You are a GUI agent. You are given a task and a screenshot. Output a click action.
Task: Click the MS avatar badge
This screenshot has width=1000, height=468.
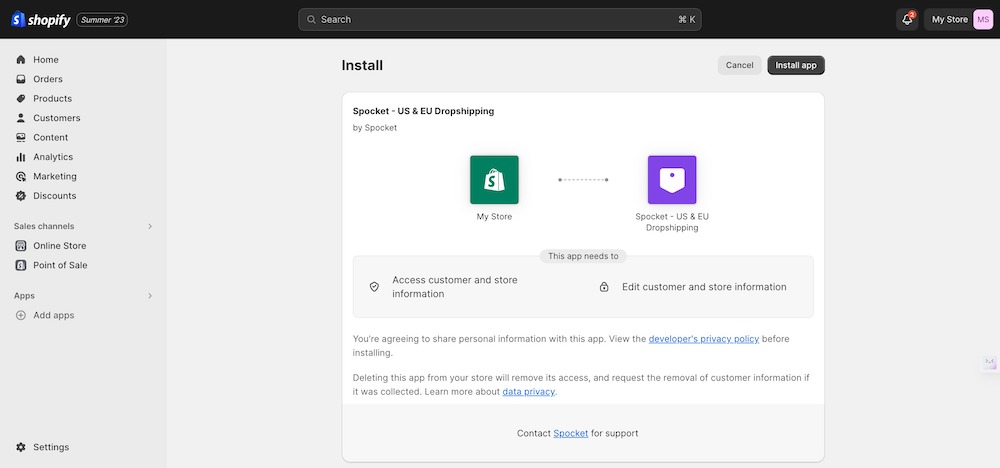pos(983,20)
